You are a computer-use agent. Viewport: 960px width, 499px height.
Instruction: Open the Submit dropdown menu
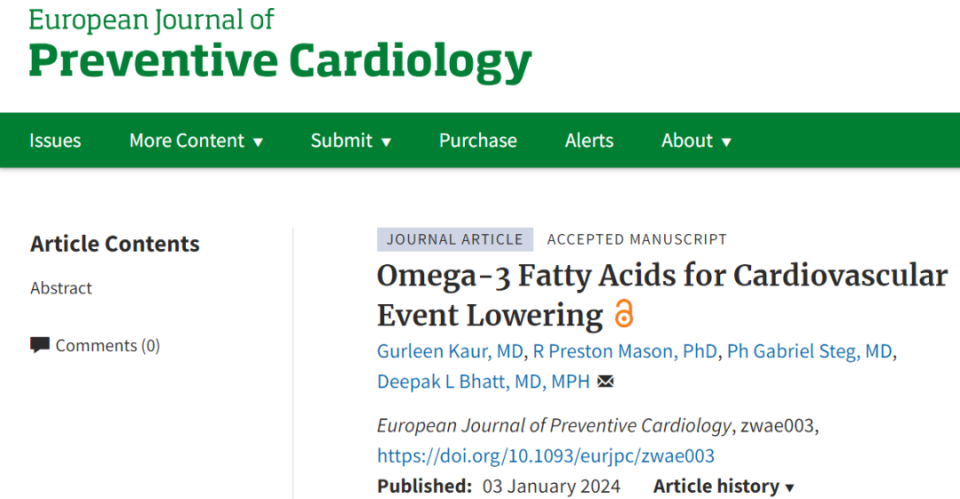(350, 141)
